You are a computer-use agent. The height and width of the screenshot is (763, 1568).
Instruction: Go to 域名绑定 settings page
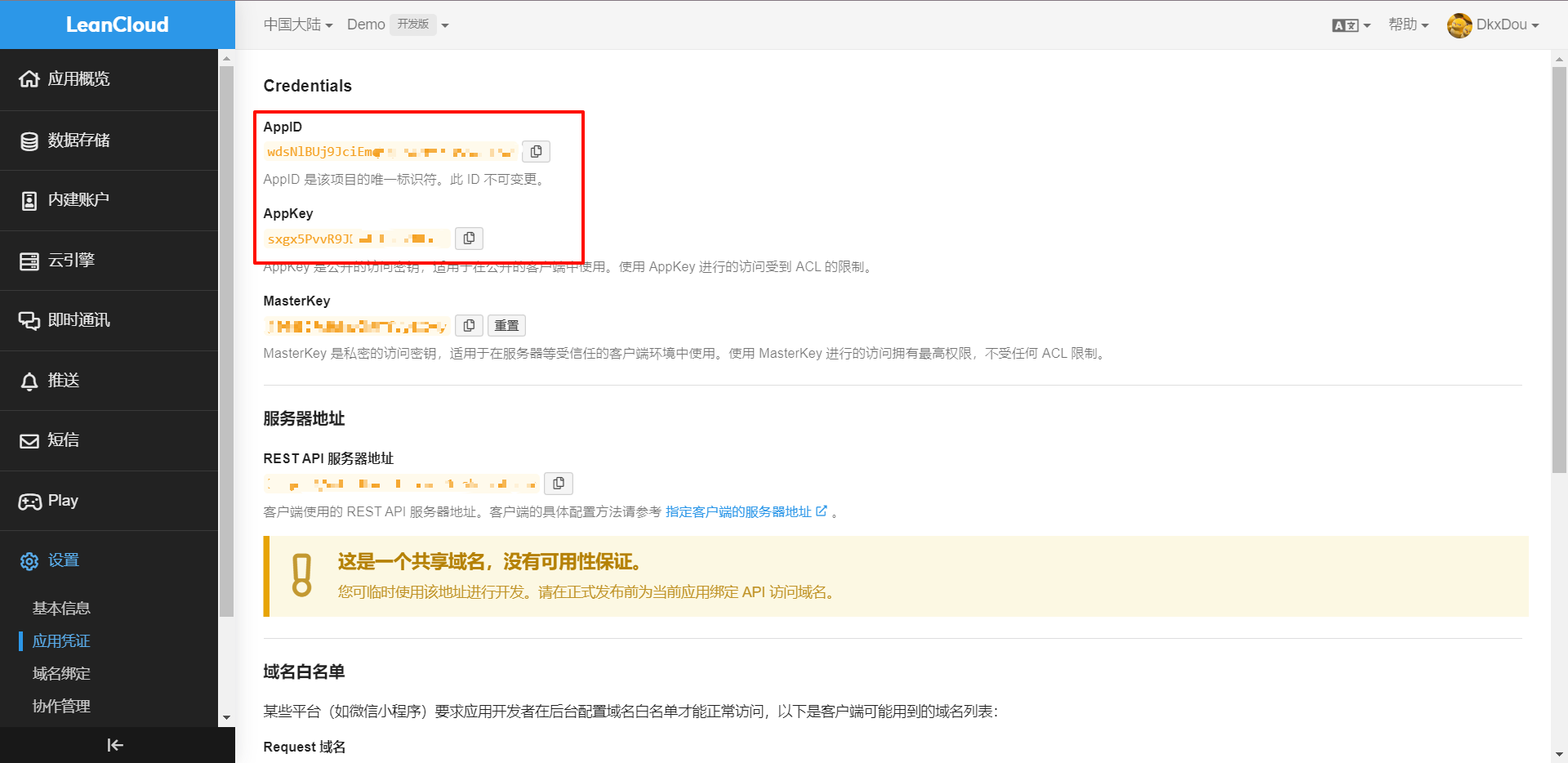coord(61,674)
